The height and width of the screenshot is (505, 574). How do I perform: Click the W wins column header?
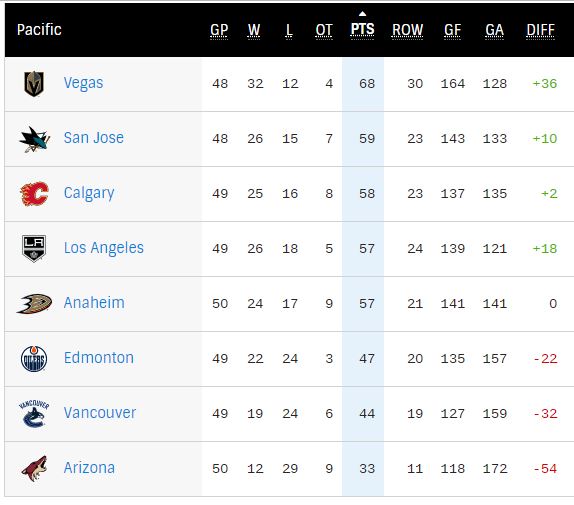[254, 30]
